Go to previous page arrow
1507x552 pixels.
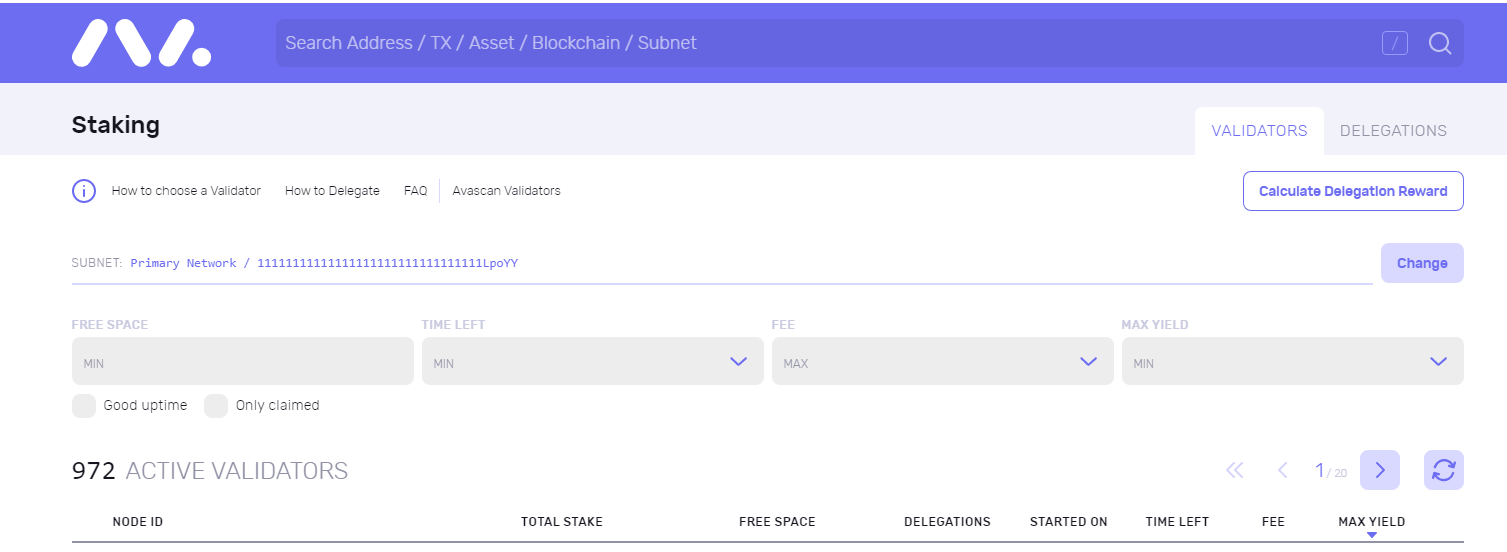tap(1282, 470)
